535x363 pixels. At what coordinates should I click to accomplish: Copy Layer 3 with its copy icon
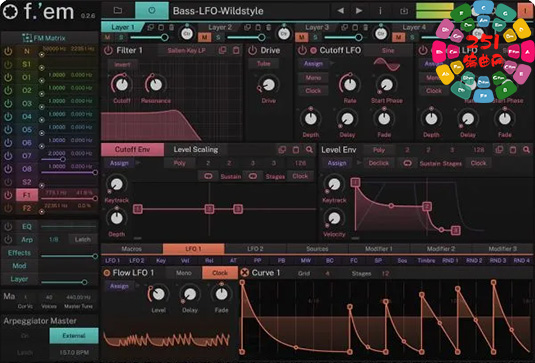pos(345,27)
